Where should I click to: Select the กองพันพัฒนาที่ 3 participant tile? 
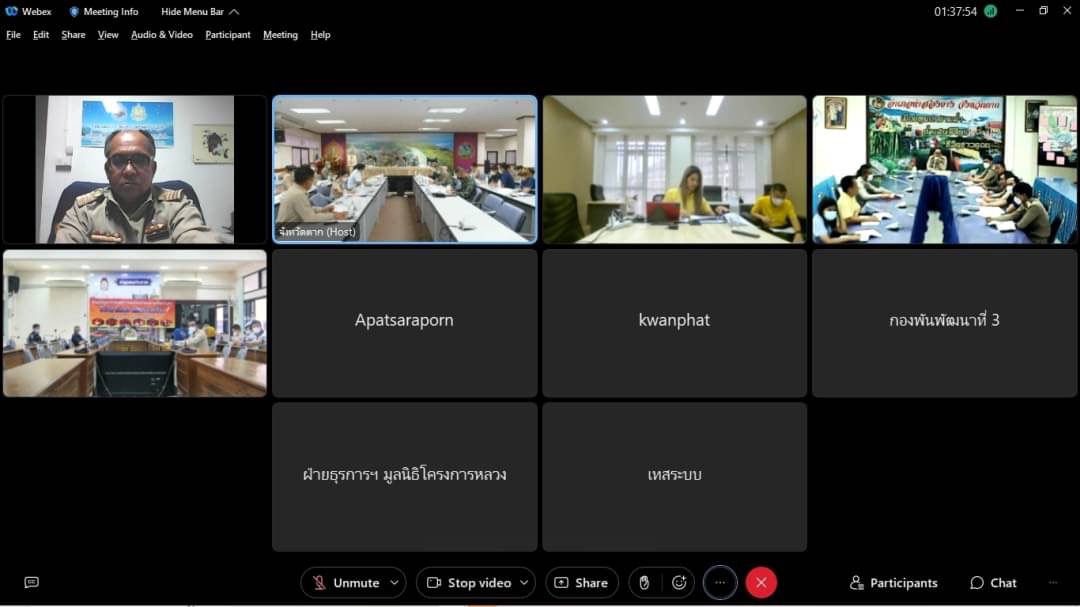coord(944,323)
